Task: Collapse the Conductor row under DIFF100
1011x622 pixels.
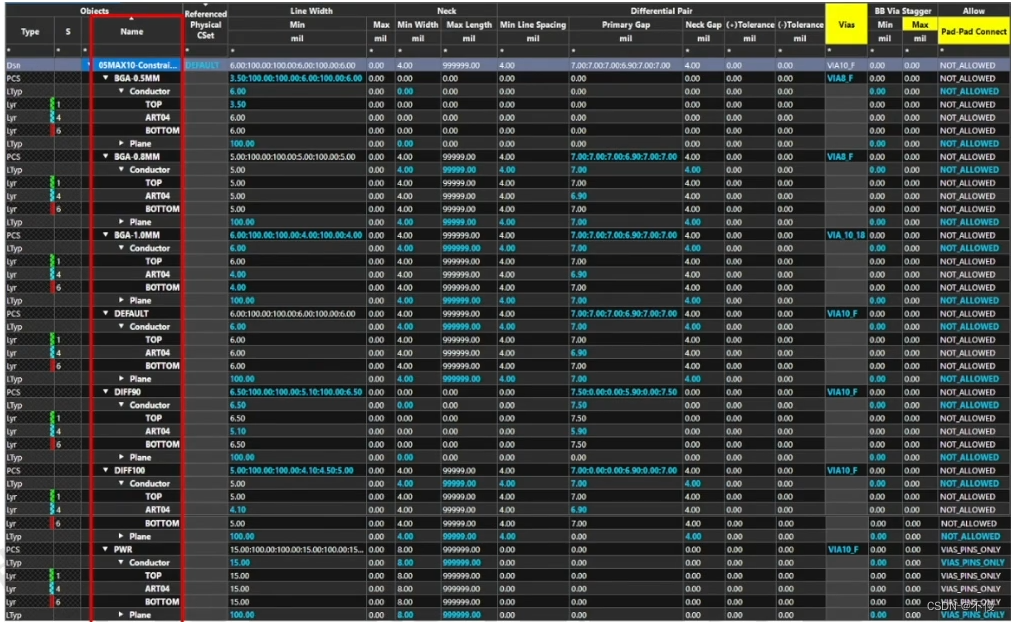Action: click(x=121, y=483)
